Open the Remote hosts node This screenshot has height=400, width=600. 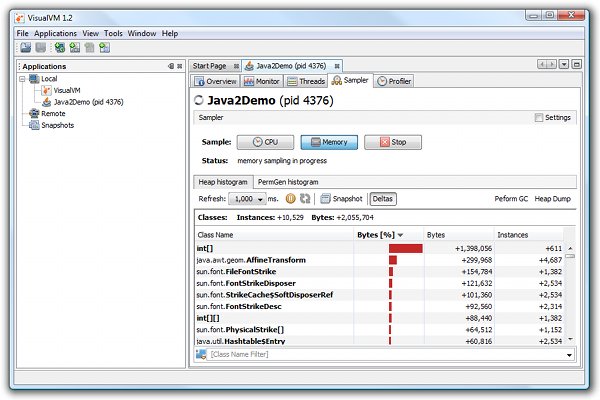click(53, 114)
